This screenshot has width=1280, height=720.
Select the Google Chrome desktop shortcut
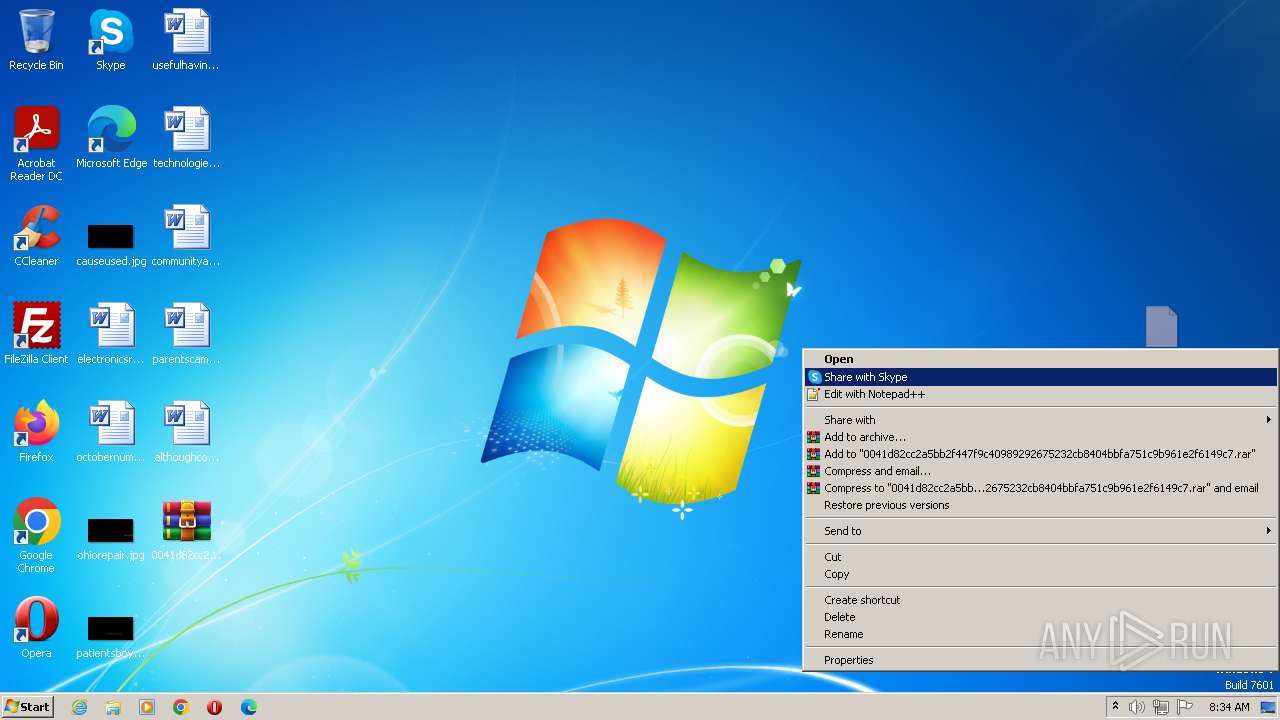click(x=36, y=536)
